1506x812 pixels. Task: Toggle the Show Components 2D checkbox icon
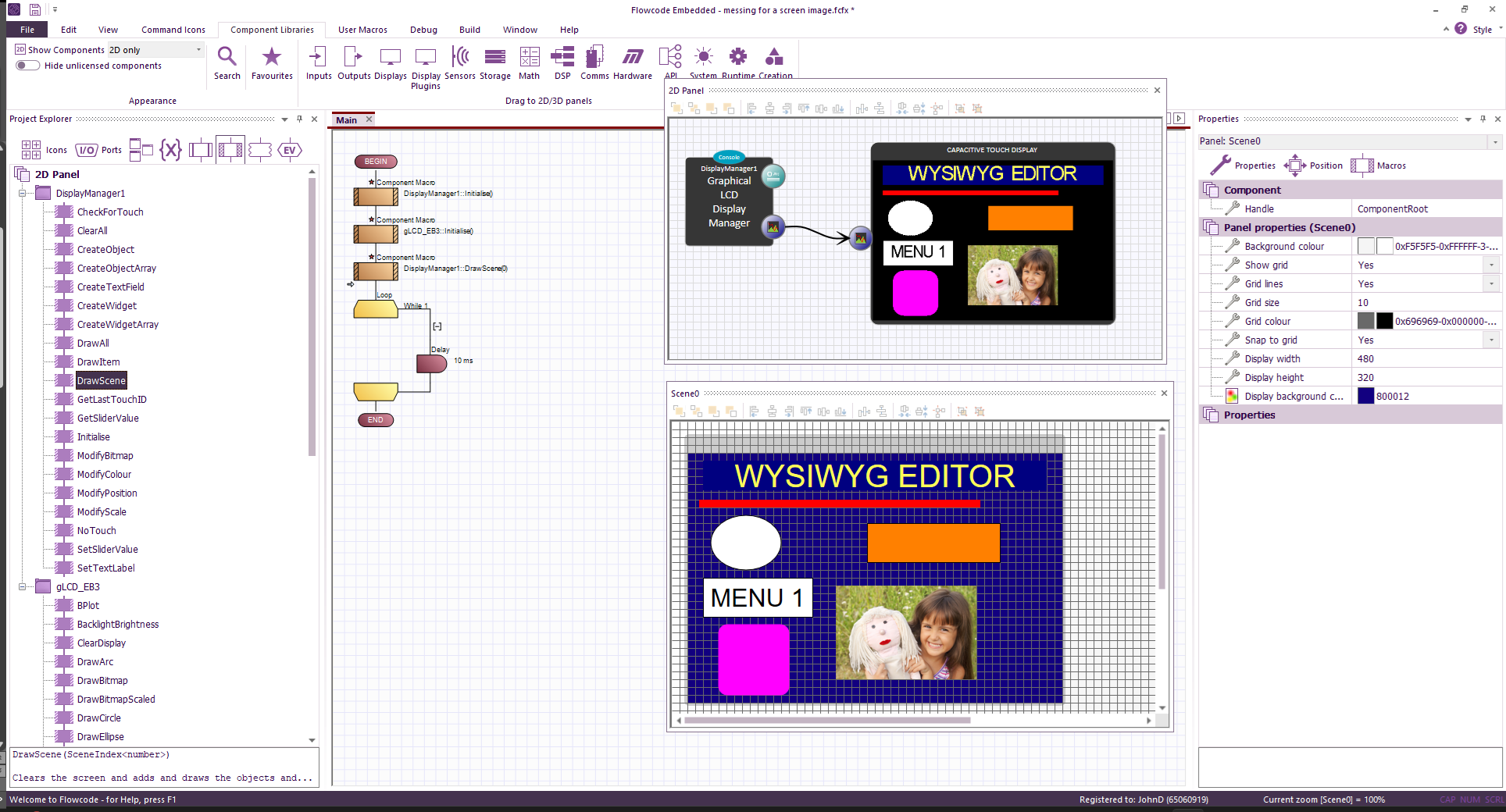click(20, 49)
